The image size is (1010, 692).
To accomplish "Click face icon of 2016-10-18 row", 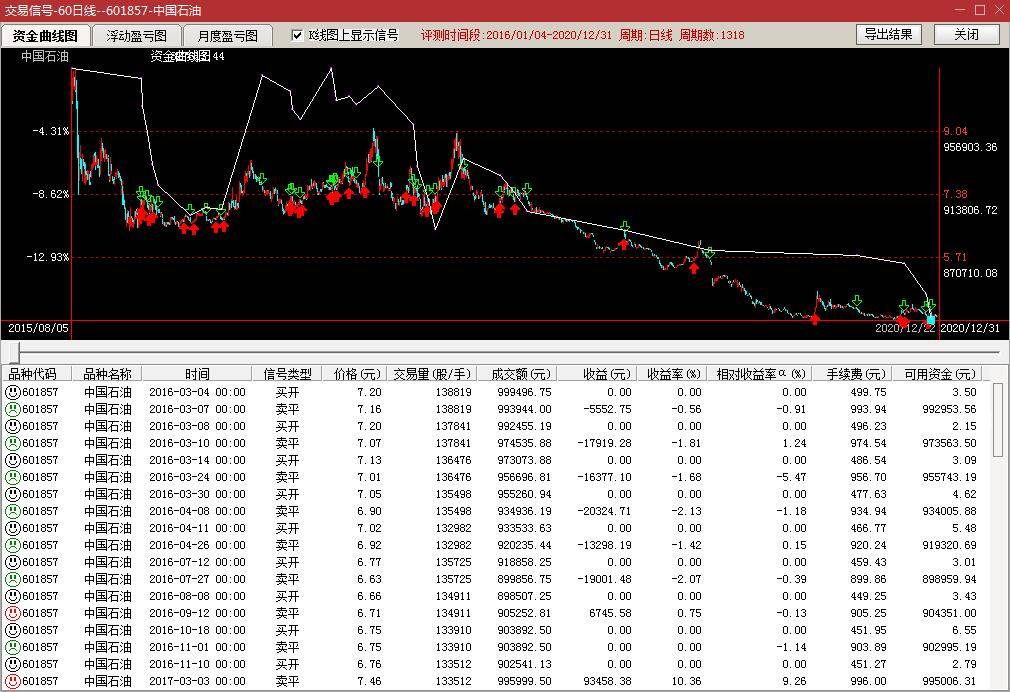I will 13,630.
